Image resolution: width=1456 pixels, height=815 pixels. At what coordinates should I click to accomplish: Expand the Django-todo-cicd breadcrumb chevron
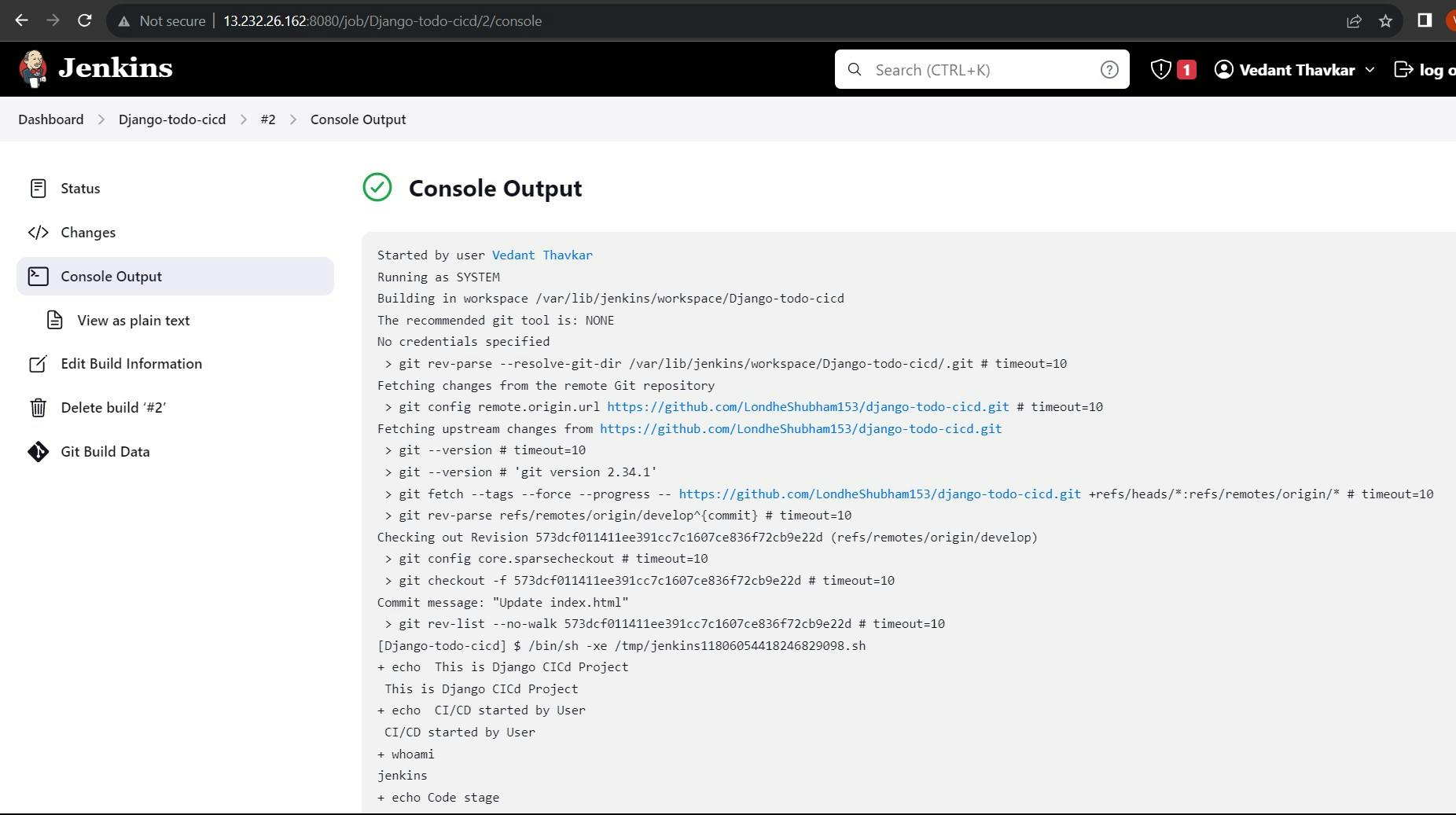click(x=244, y=119)
